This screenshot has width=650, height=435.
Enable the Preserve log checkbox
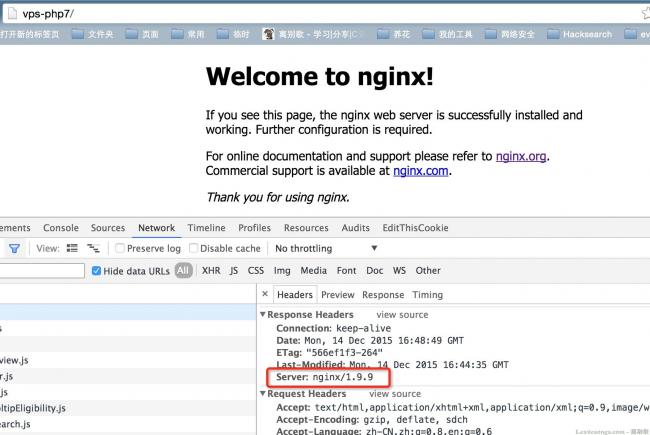(x=120, y=249)
